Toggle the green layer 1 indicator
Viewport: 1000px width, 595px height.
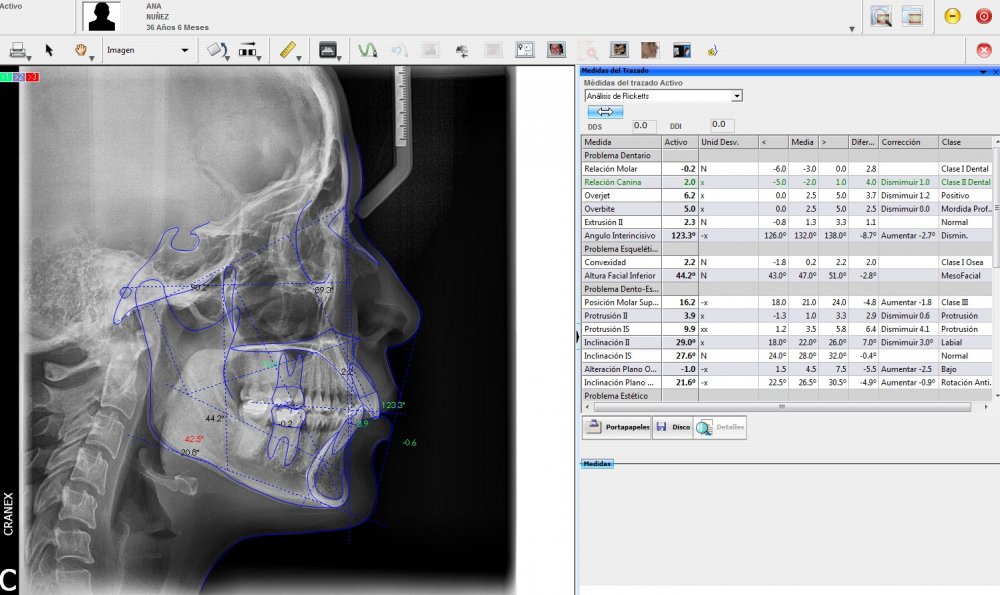(x=7, y=77)
